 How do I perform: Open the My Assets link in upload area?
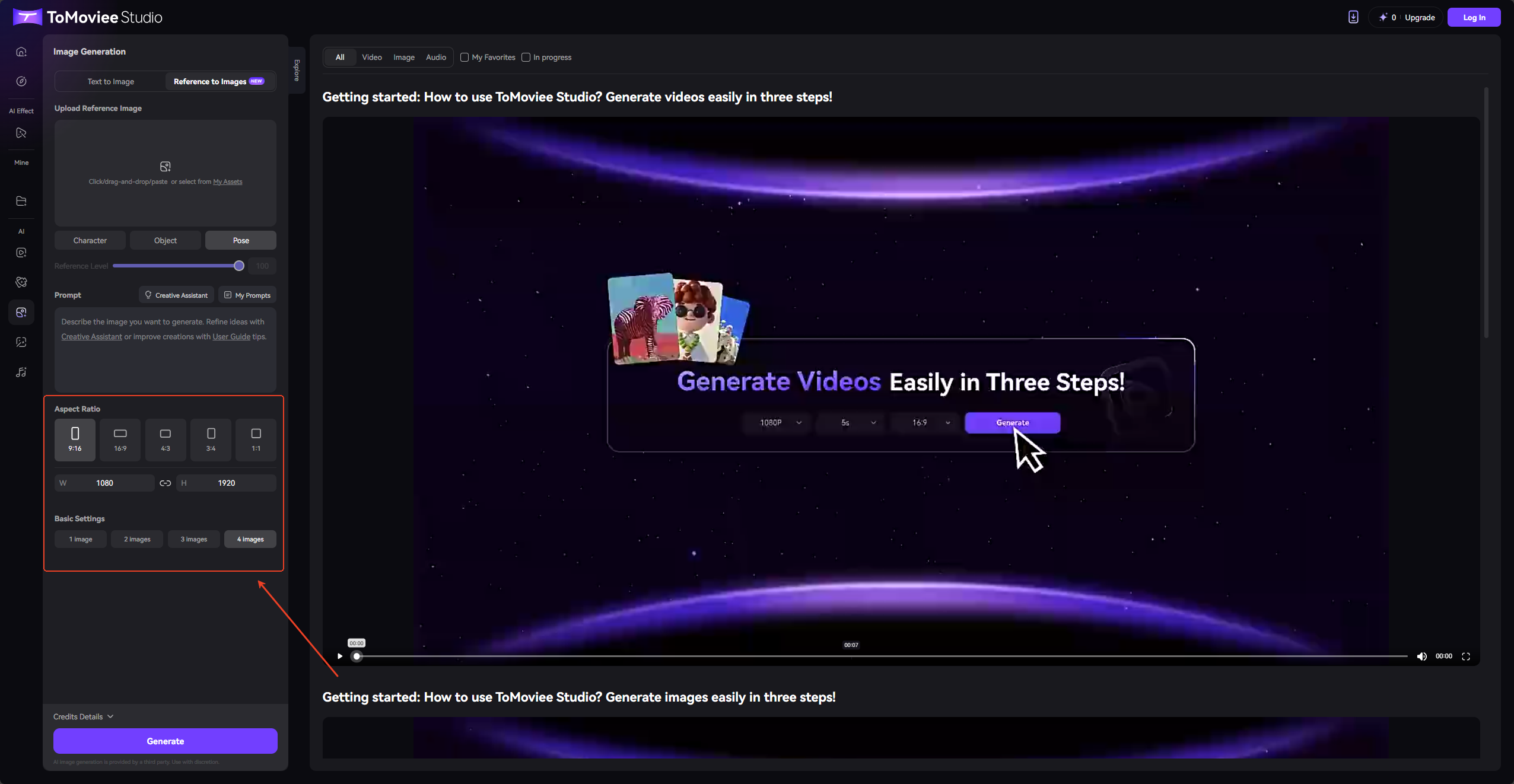pos(228,181)
